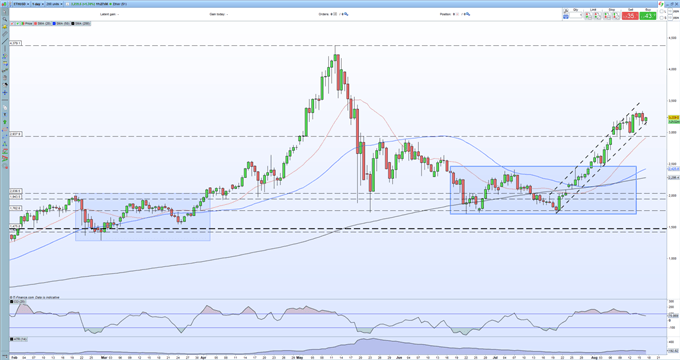Click the small red button left of Price legend

coord(12,23)
